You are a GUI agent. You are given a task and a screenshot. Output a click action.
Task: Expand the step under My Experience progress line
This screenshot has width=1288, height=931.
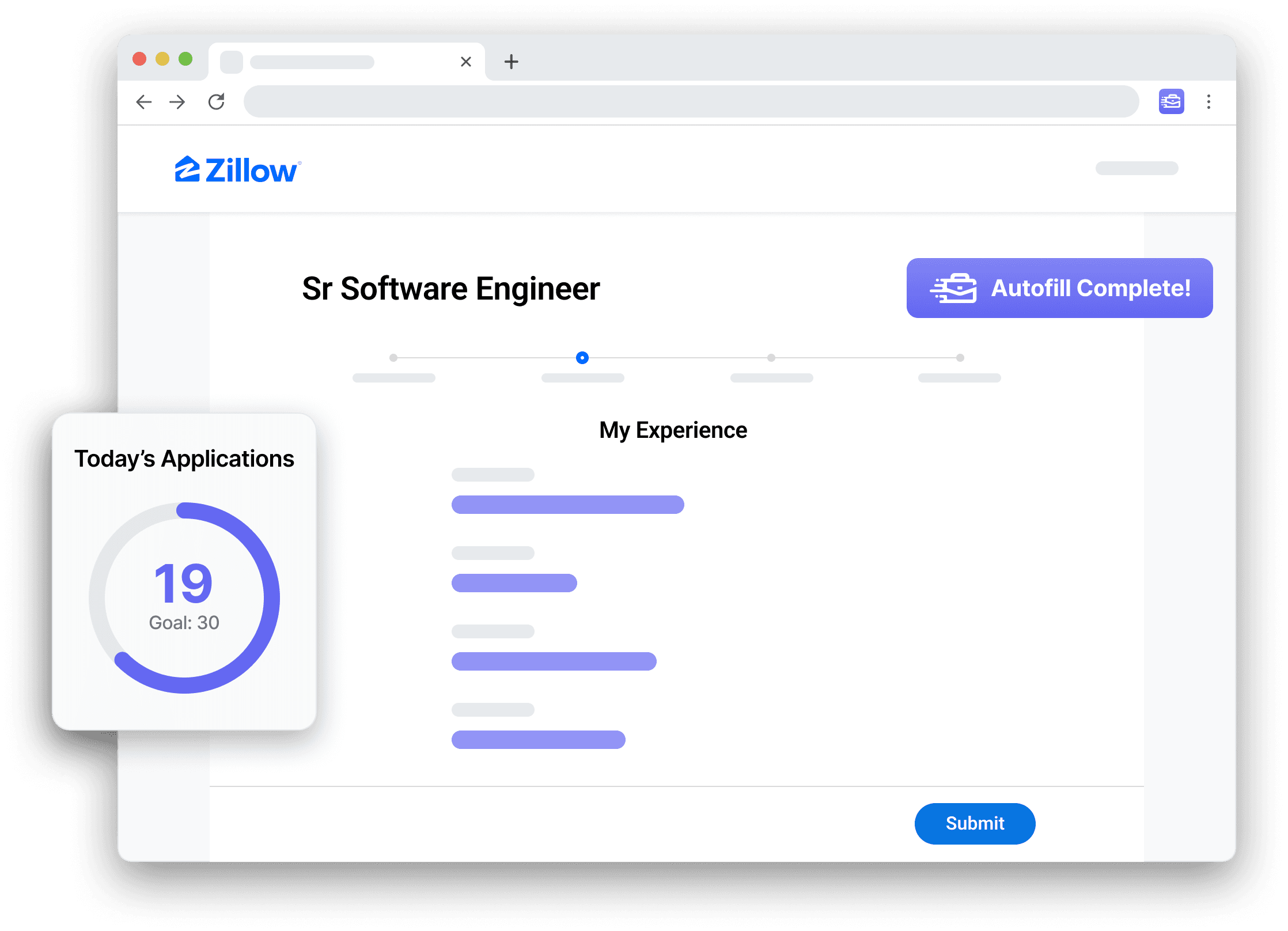pos(582,377)
